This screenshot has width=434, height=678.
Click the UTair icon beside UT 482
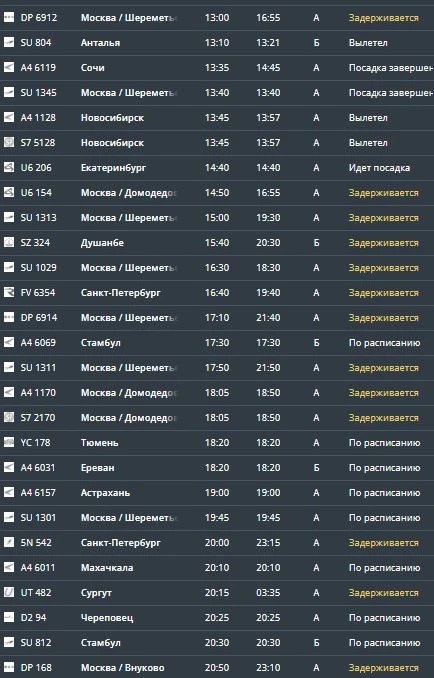9,592
